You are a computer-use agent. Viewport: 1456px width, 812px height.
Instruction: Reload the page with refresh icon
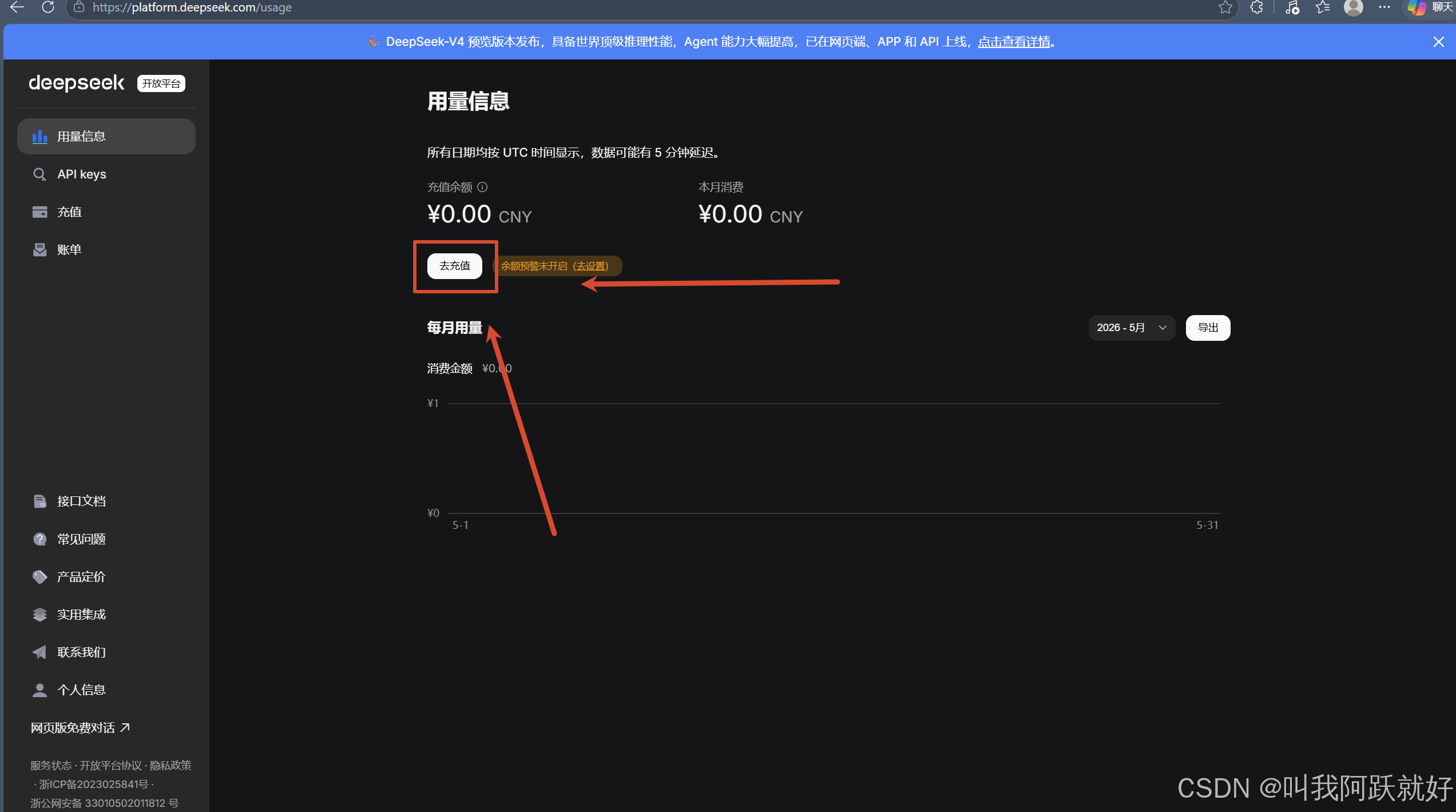click(x=48, y=7)
